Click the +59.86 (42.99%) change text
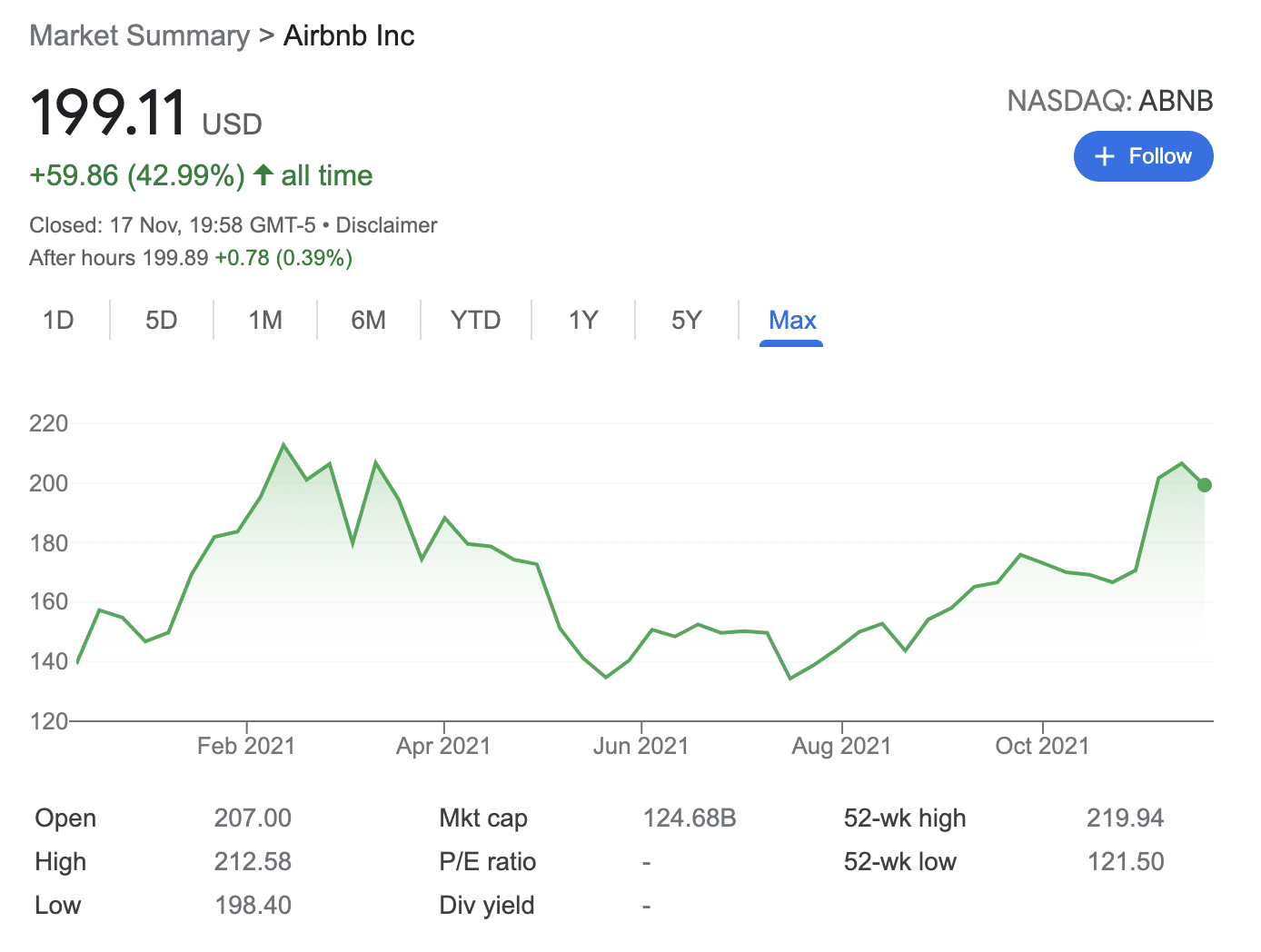1261x952 pixels. click(x=137, y=175)
